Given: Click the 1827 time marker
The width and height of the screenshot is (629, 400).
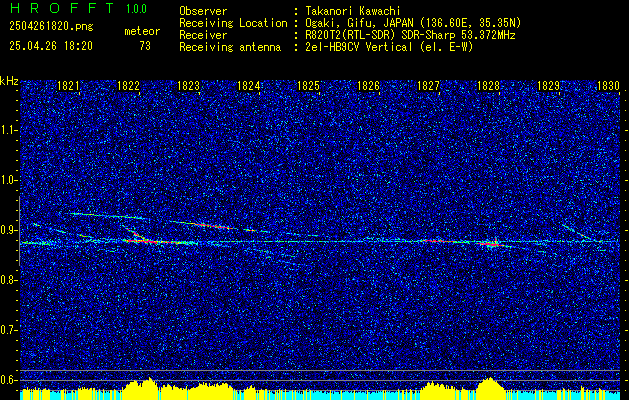Looking at the screenshot, I should [x=428, y=86].
